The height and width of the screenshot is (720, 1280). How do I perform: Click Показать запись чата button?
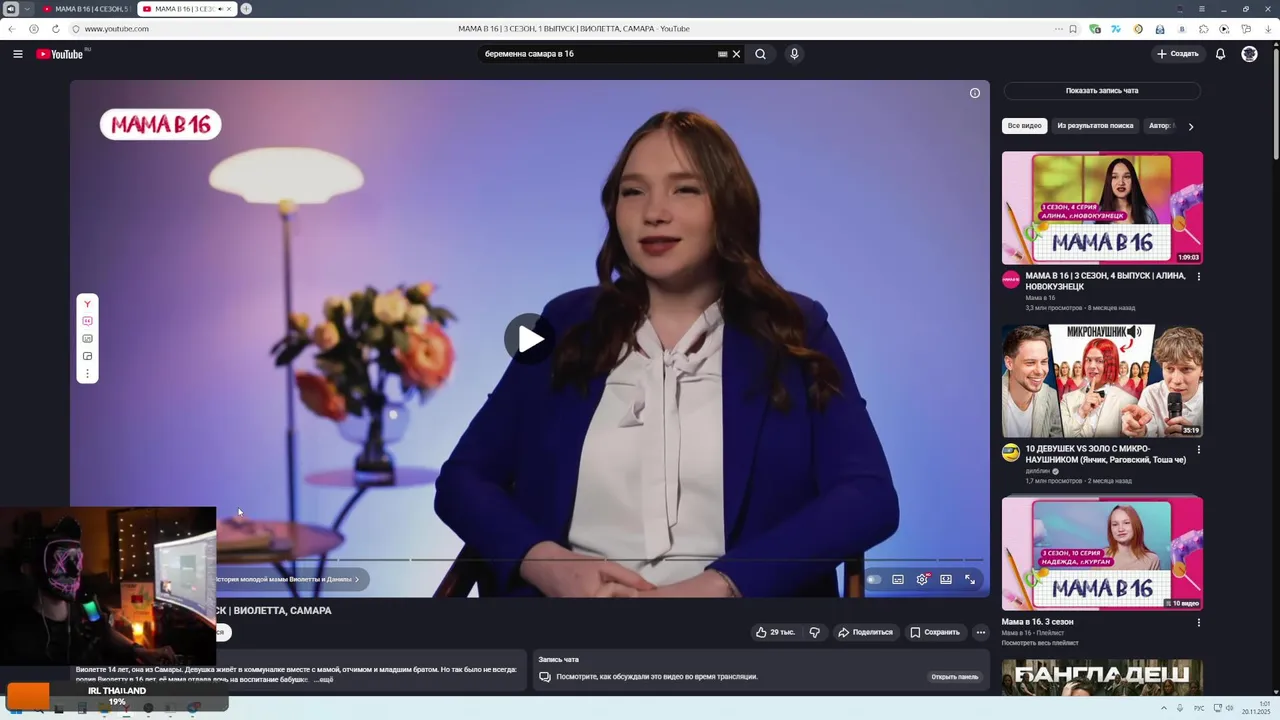point(1102,91)
